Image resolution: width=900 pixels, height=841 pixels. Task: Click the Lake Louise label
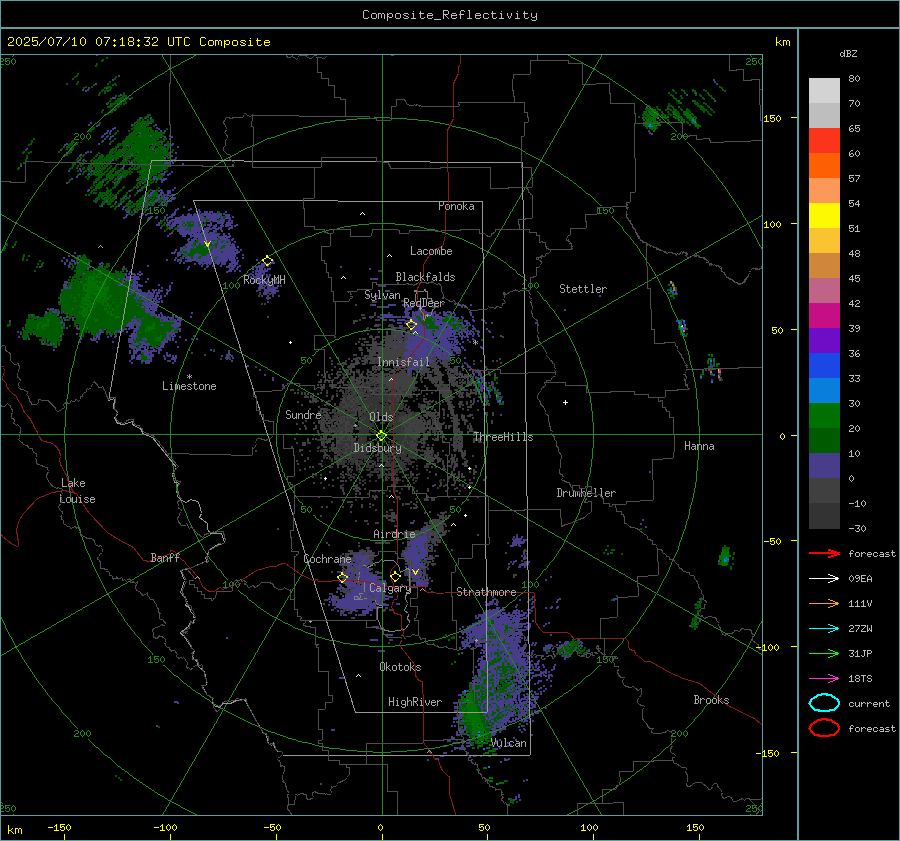78,491
